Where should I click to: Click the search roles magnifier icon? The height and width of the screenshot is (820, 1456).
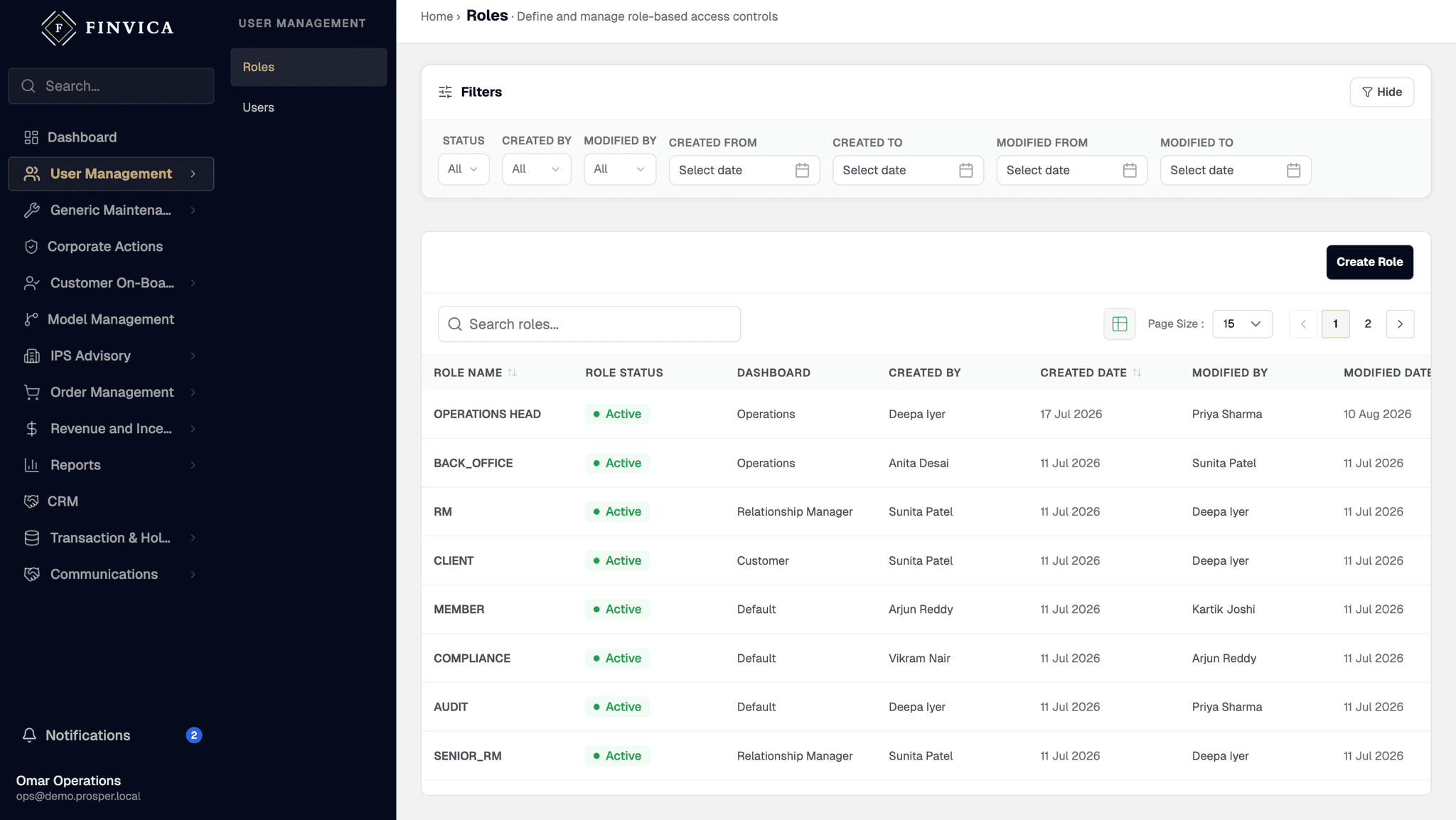(455, 324)
